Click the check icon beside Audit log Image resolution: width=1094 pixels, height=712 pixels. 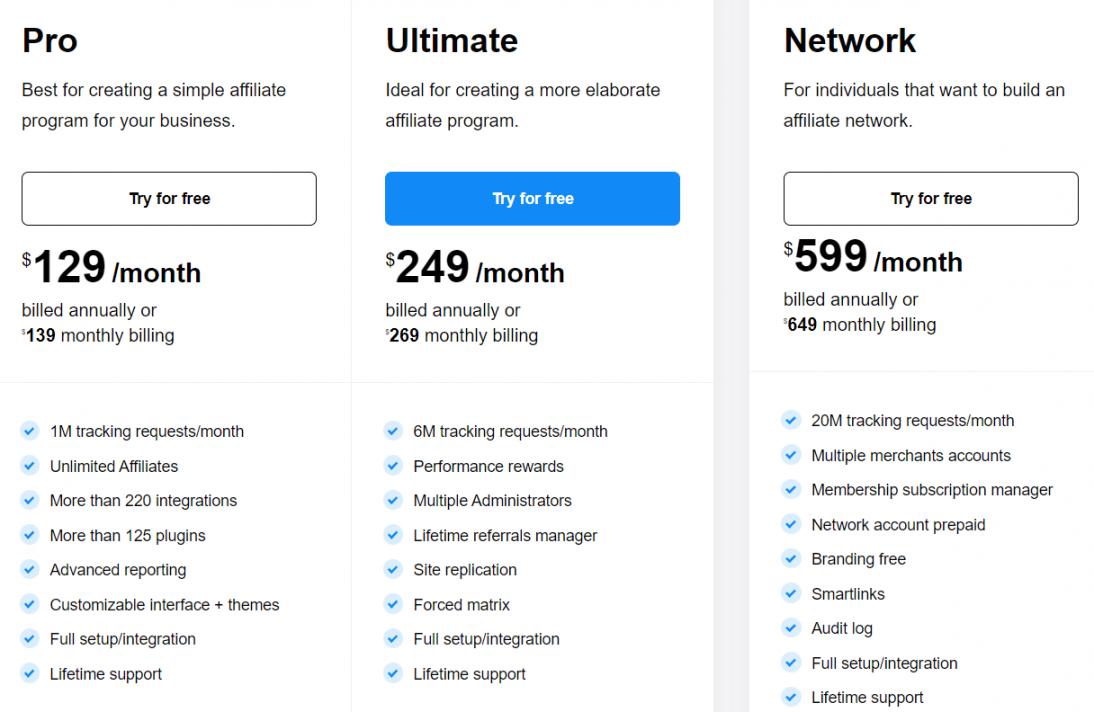coord(791,629)
